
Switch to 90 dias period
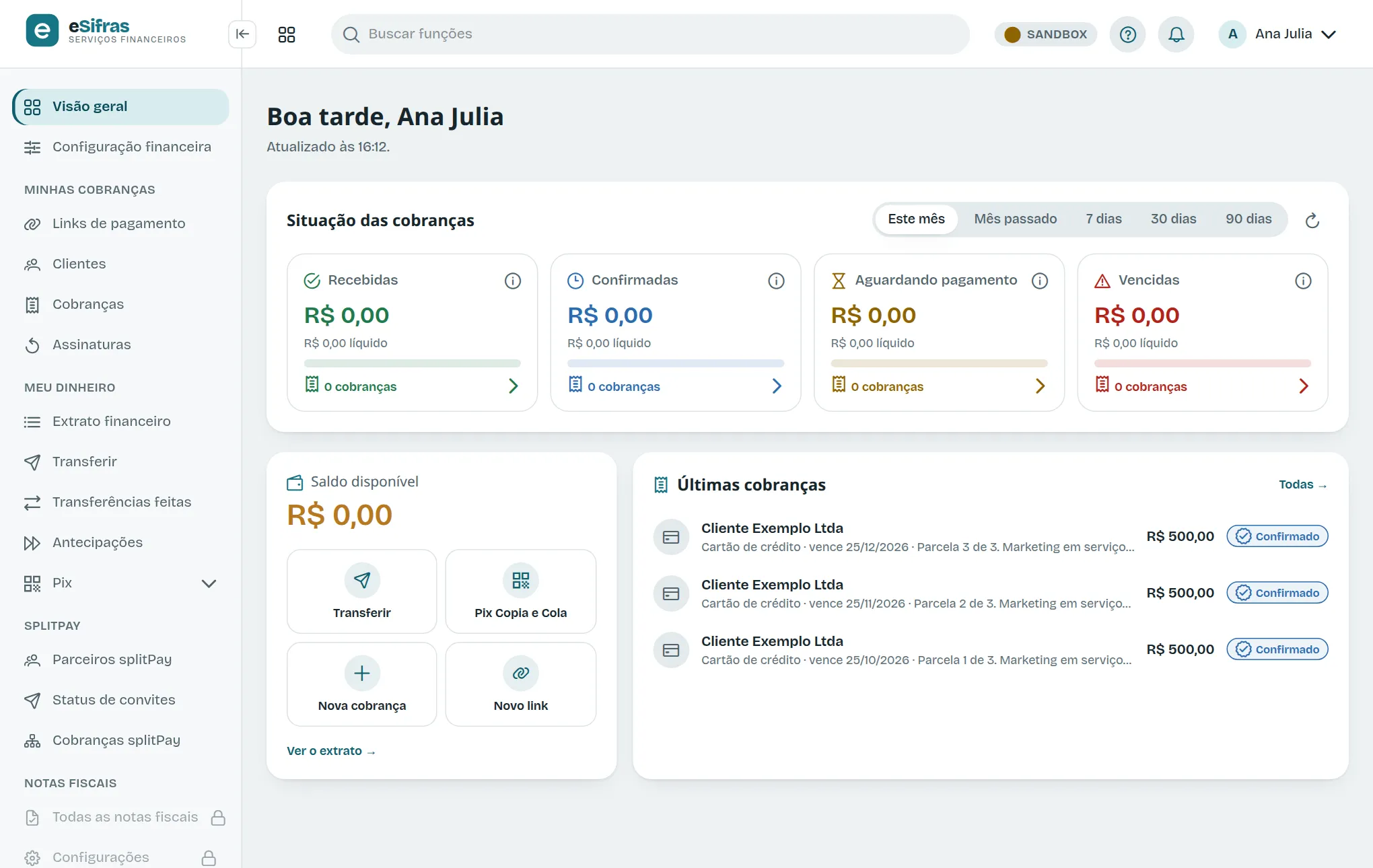1248,219
